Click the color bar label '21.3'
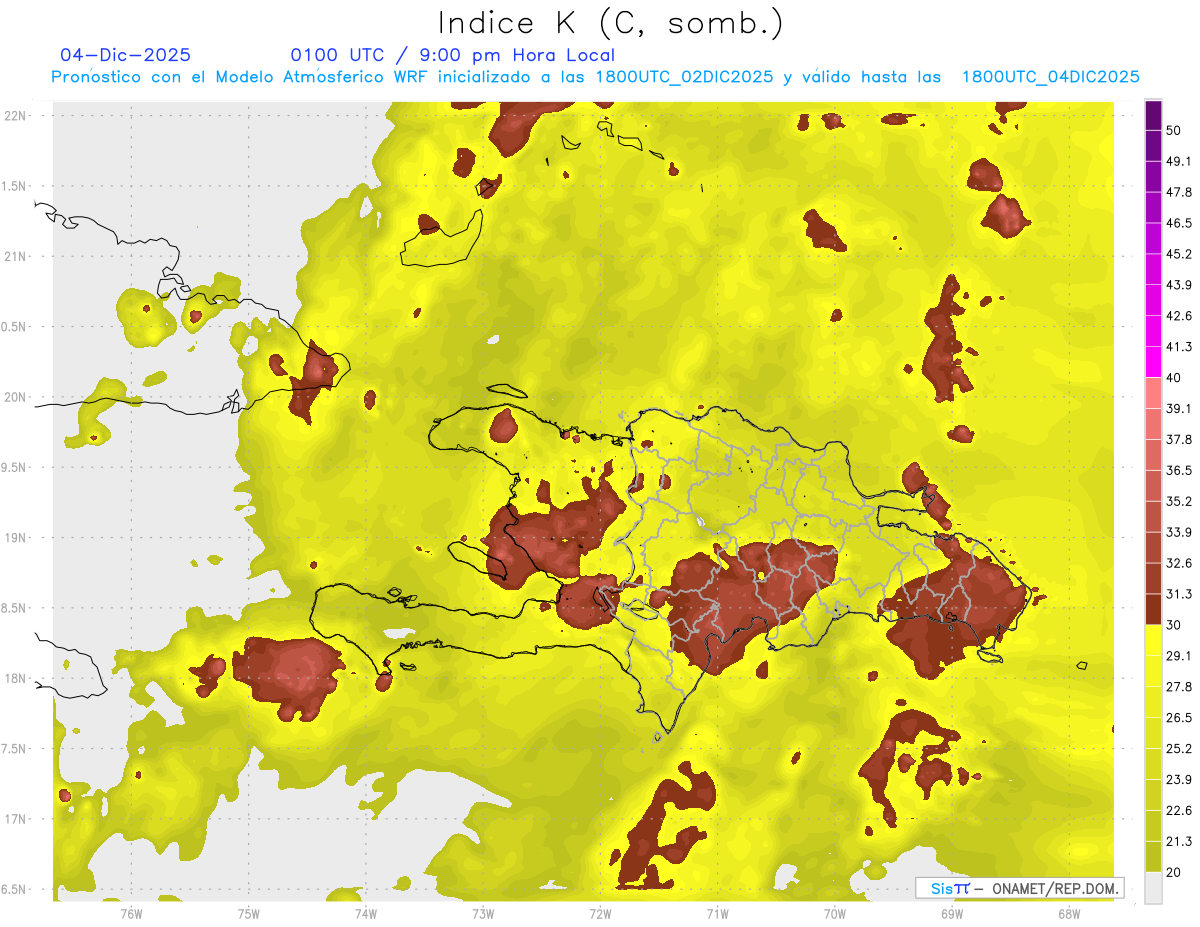1200x927 pixels. pos(1179,841)
